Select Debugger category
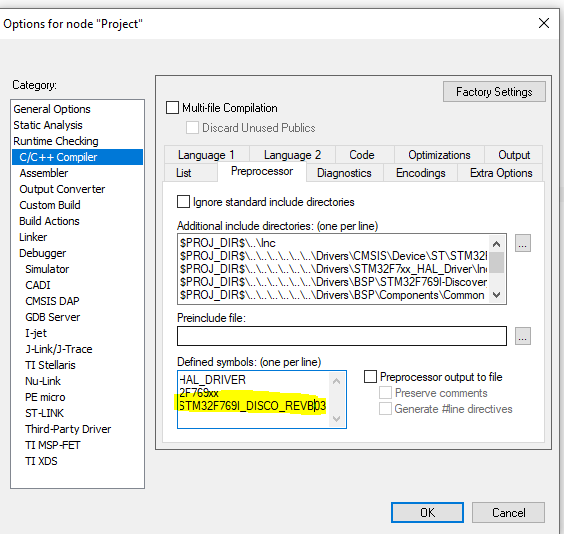564x534 pixels. (42, 253)
